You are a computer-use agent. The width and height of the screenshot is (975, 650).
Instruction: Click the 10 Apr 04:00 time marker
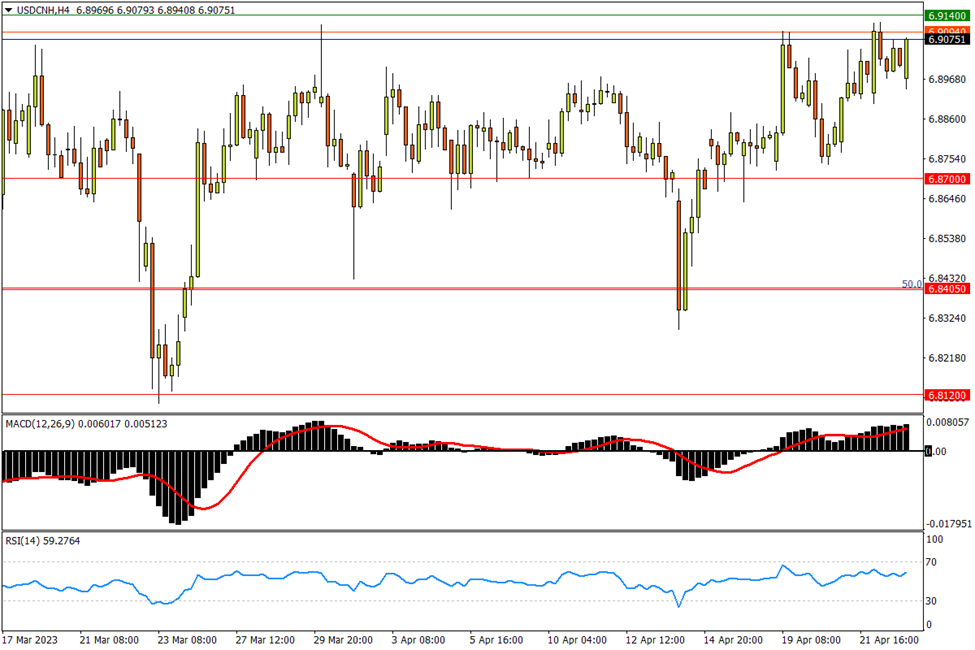[578, 638]
